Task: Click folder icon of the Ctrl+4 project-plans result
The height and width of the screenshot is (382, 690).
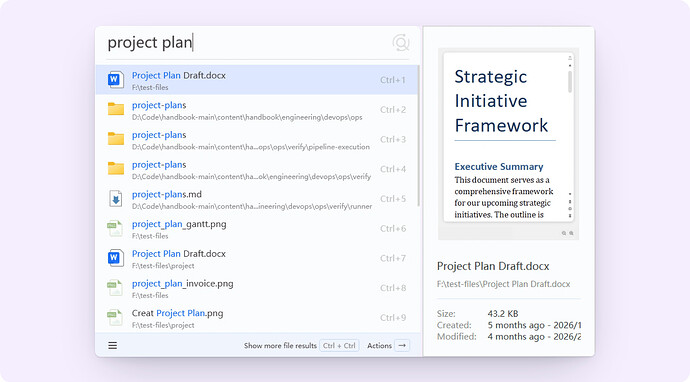Action: [116, 169]
